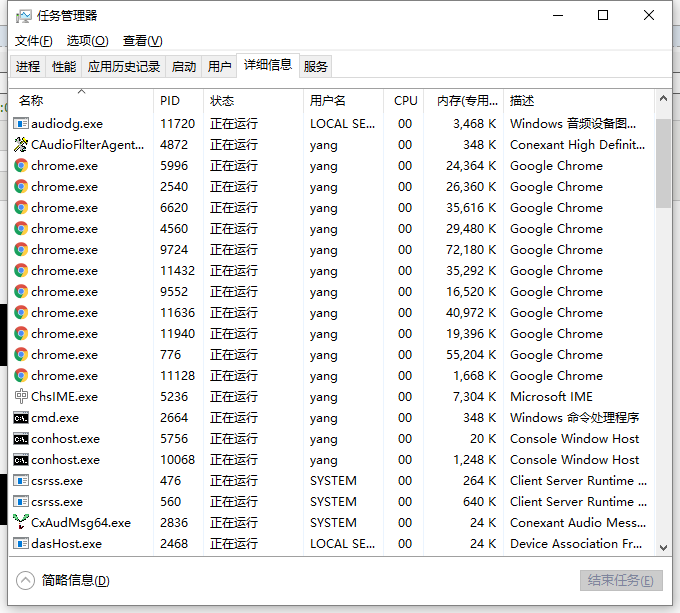Click conhost.exe icon with PID 5756

[21, 439]
